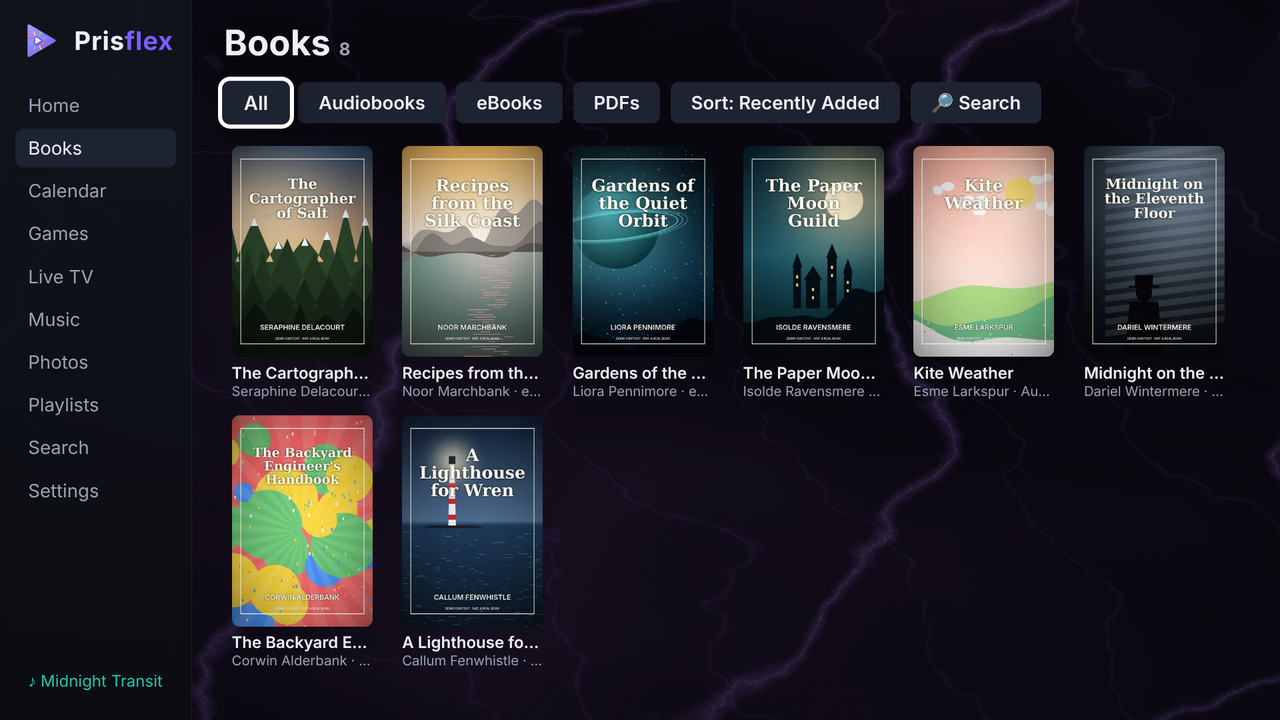Click the Liora Pennimore author line
The width and height of the screenshot is (1280, 720).
(x=643, y=392)
